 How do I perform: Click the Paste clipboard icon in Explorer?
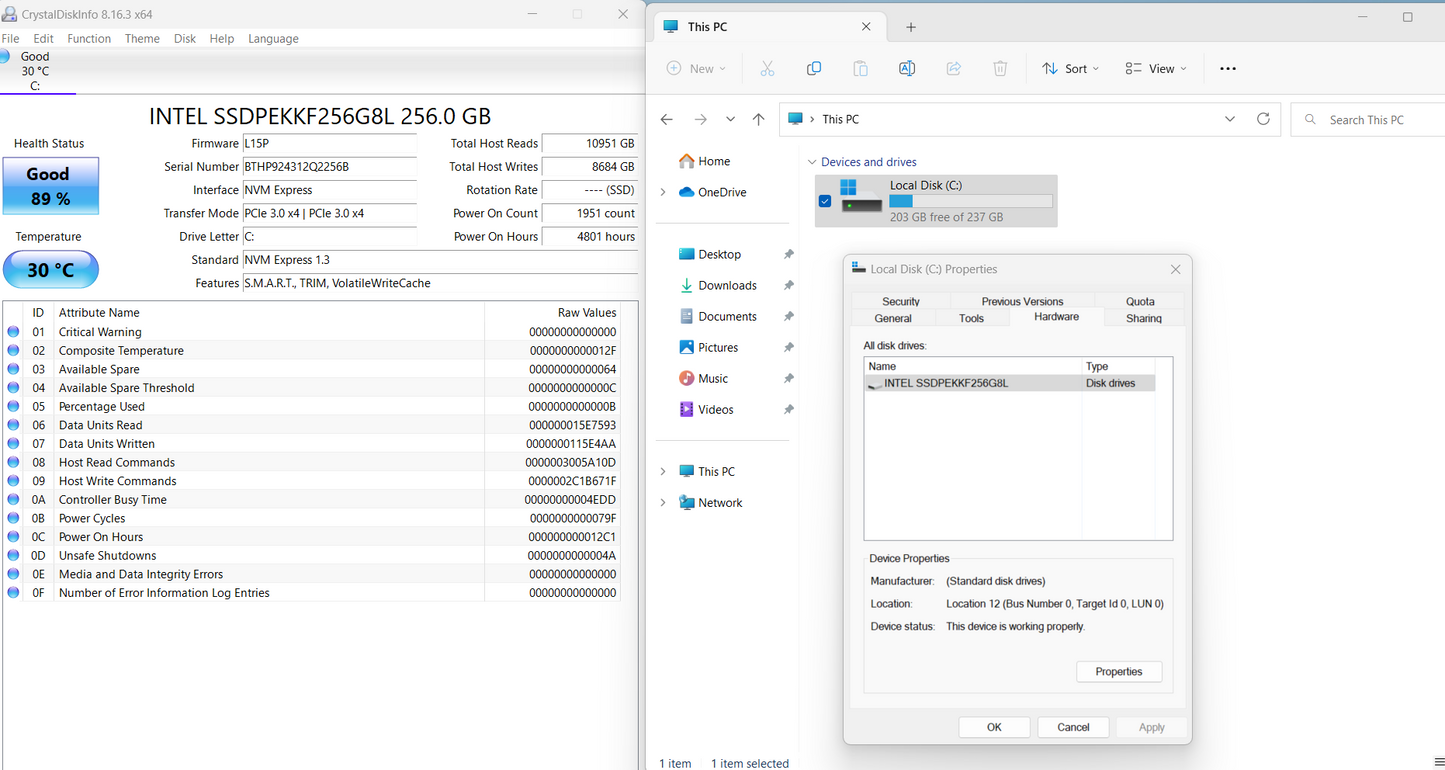pyautogui.click(x=860, y=68)
